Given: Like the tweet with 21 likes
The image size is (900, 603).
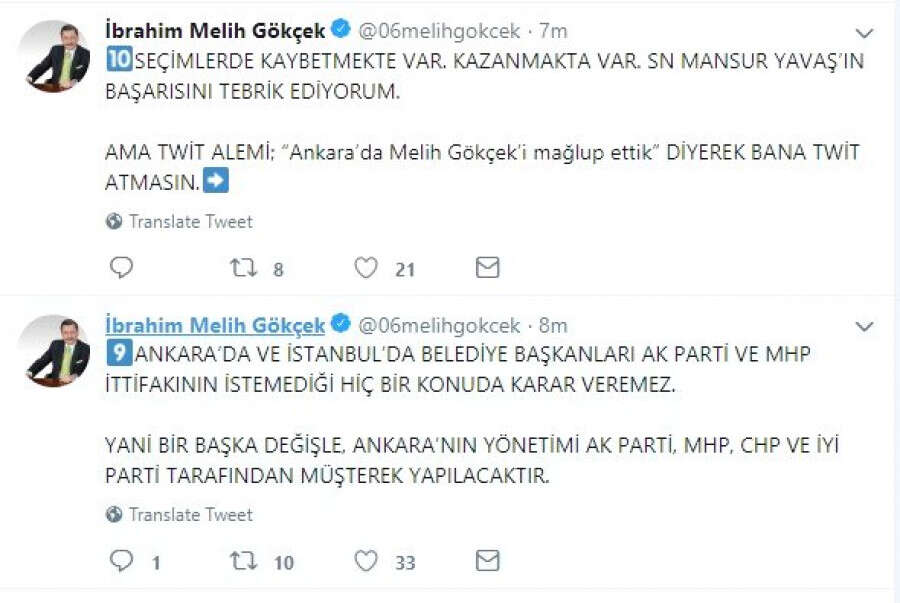Looking at the screenshot, I should click(367, 268).
